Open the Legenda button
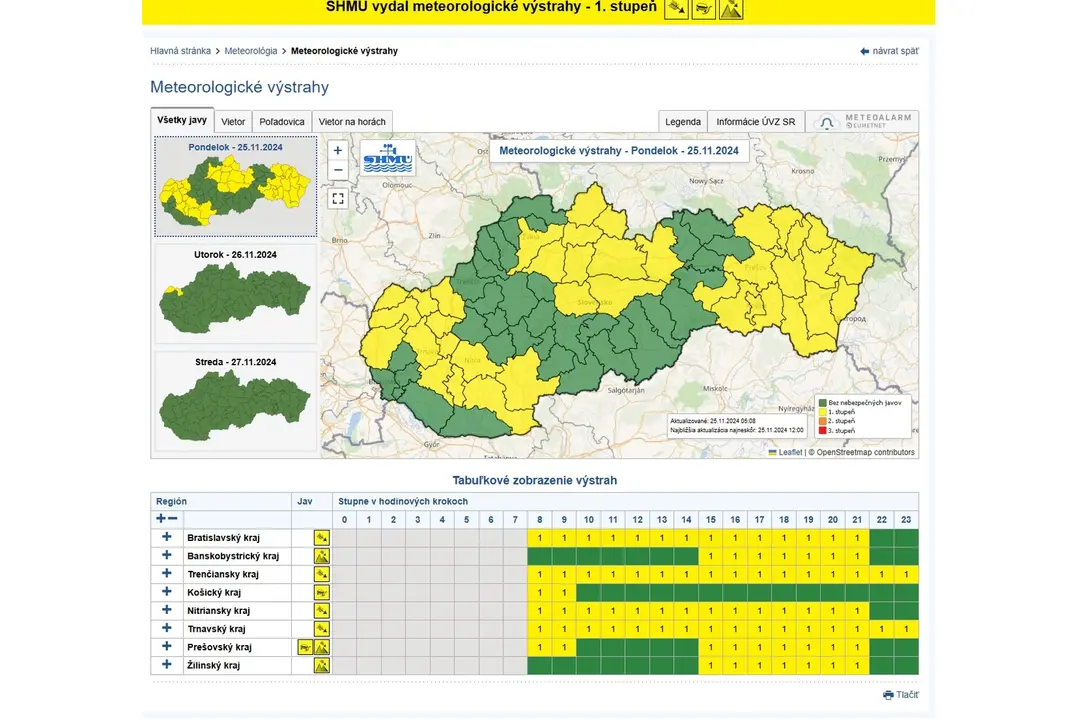The width and height of the screenshot is (1080, 720). 683,122
